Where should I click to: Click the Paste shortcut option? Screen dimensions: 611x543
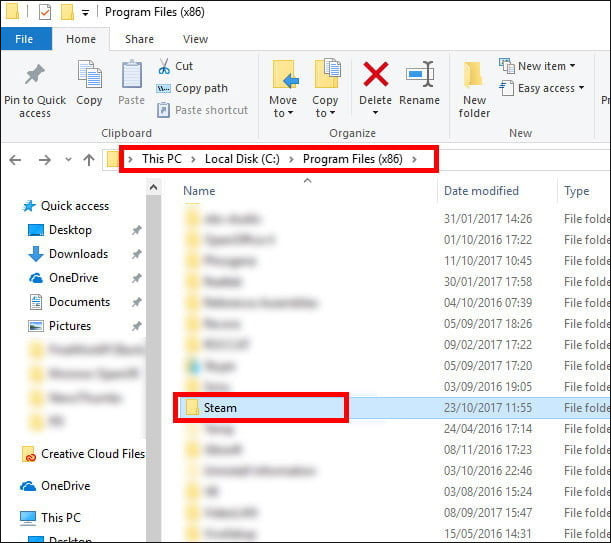pyautogui.click(x=202, y=110)
